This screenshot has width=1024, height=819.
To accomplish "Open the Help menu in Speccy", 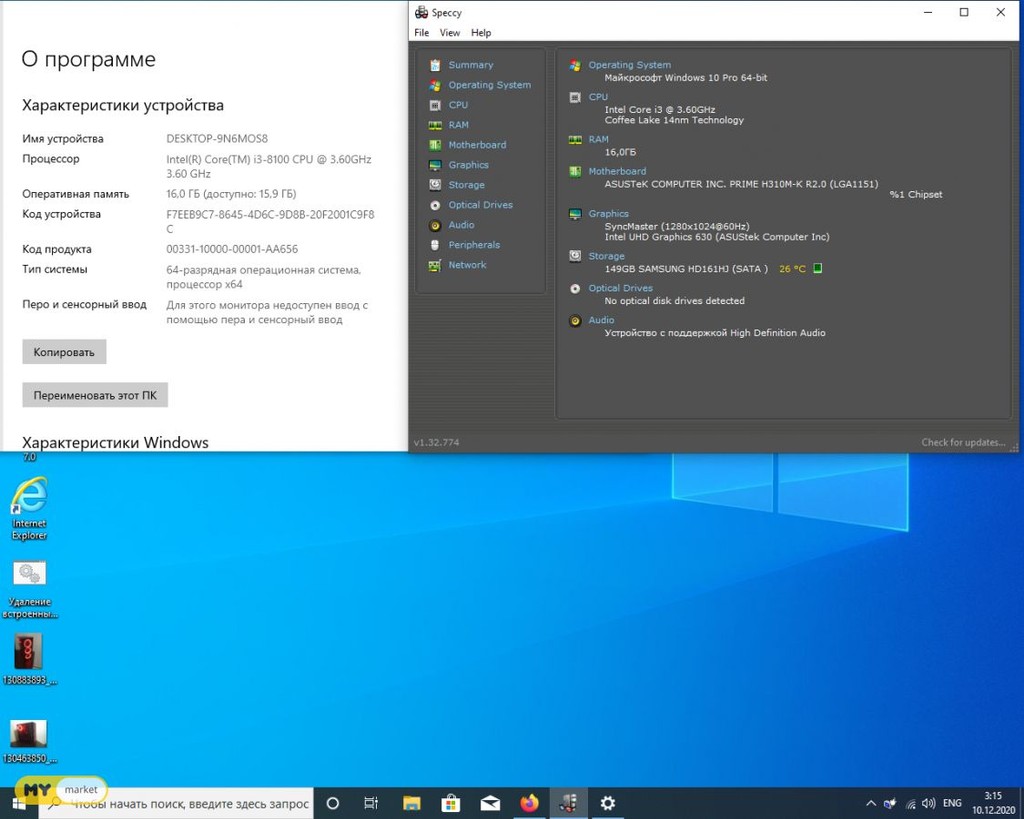I will [x=481, y=33].
